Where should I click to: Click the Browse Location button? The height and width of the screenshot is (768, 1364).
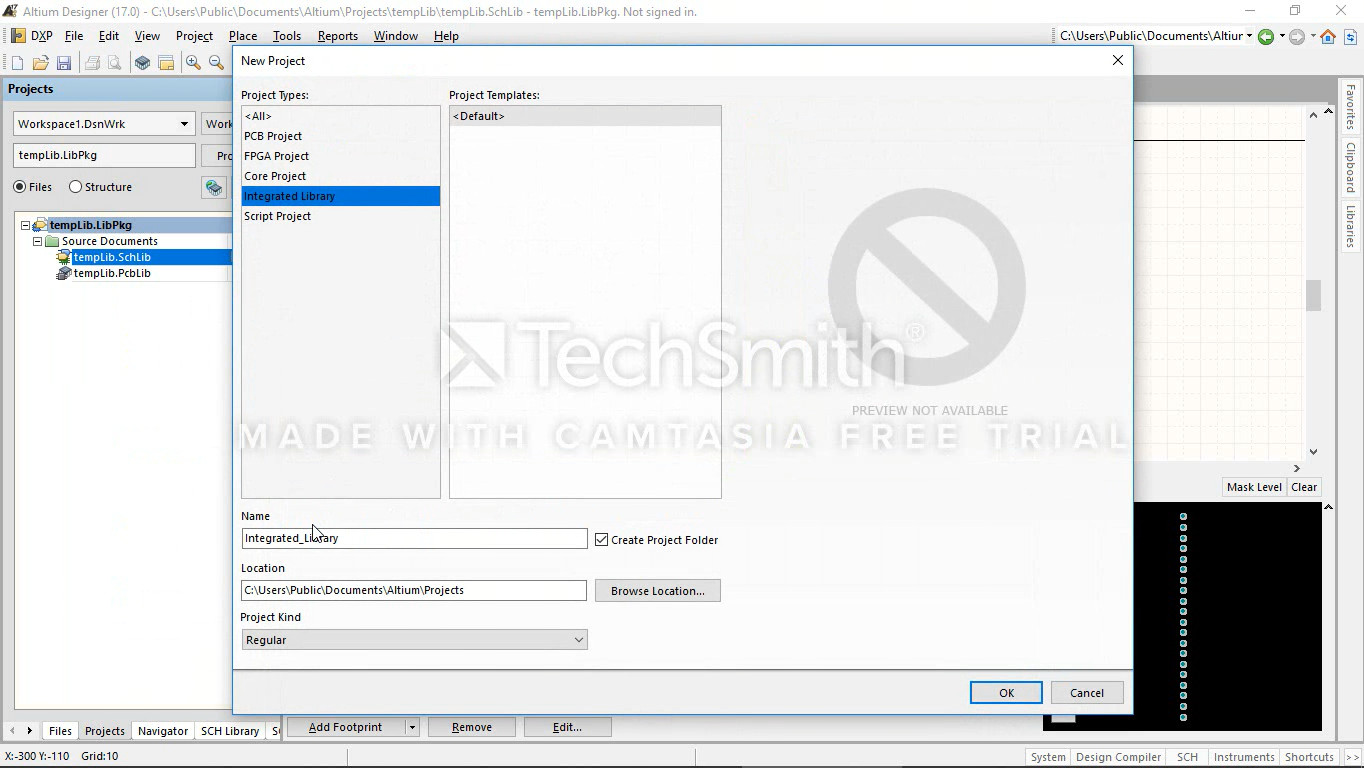tap(657, 591)
